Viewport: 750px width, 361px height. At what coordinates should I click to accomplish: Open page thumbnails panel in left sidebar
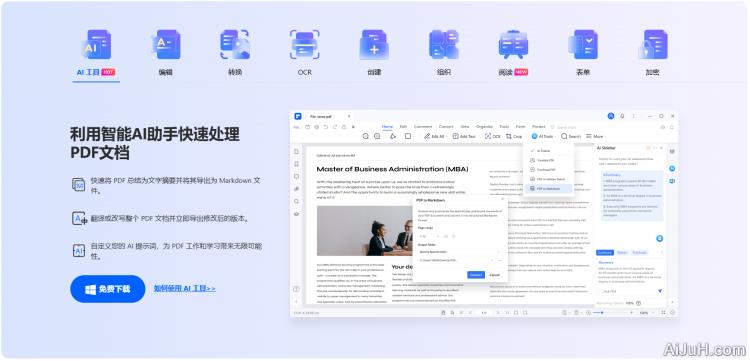coord(297,152)
